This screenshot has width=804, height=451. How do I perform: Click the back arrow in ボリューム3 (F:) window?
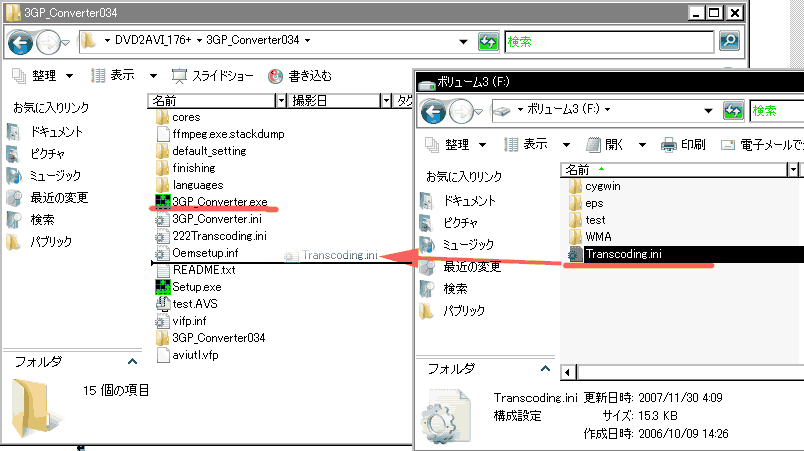[x=433, y=111]
